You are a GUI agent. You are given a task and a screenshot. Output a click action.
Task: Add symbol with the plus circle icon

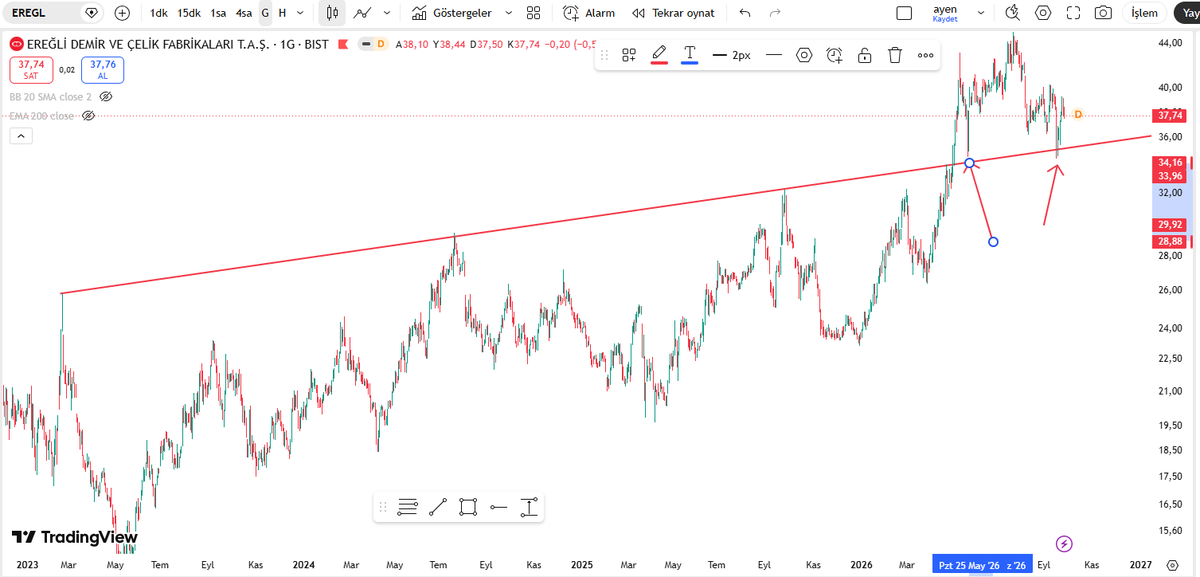coord(122,13)
